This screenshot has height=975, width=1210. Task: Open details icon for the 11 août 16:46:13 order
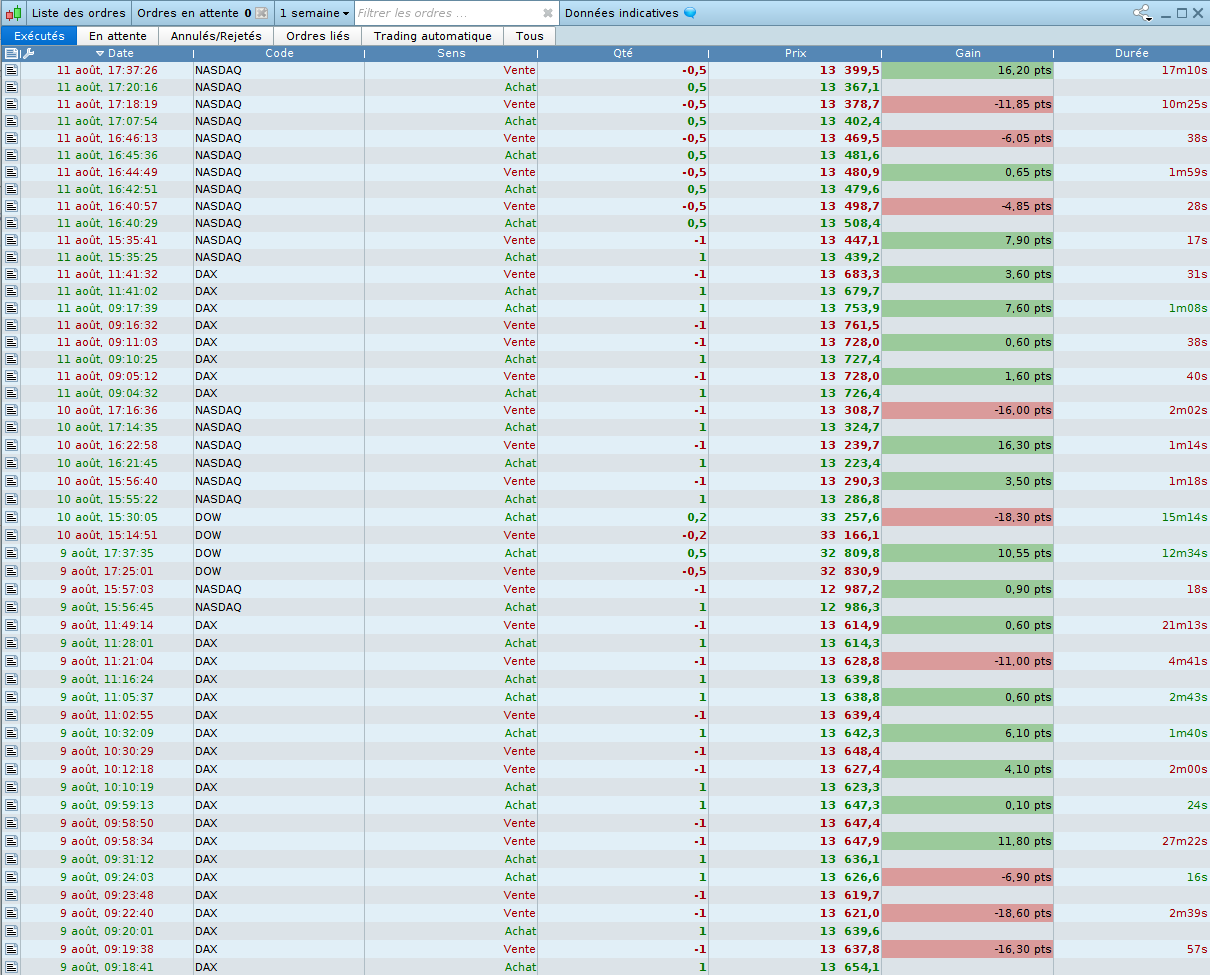pyautogui.click(x=11, y=138)
